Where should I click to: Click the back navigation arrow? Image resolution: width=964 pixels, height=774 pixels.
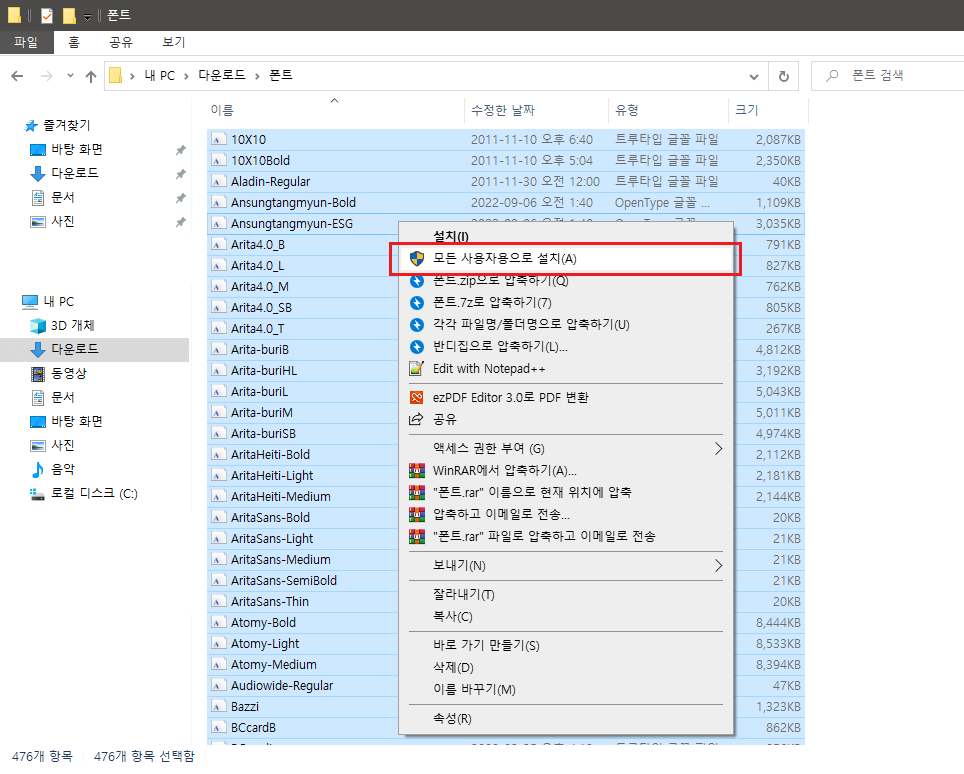coord(17,76)
